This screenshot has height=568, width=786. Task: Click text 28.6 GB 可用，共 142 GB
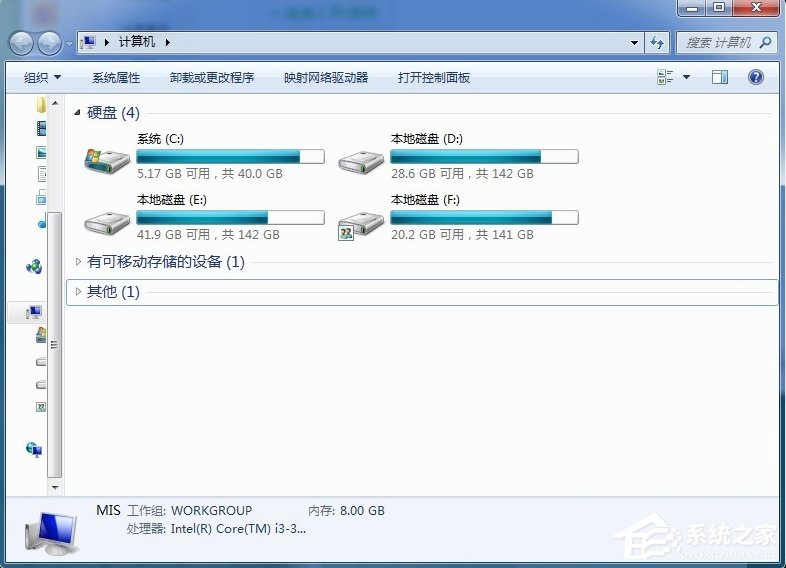(462, 173)
